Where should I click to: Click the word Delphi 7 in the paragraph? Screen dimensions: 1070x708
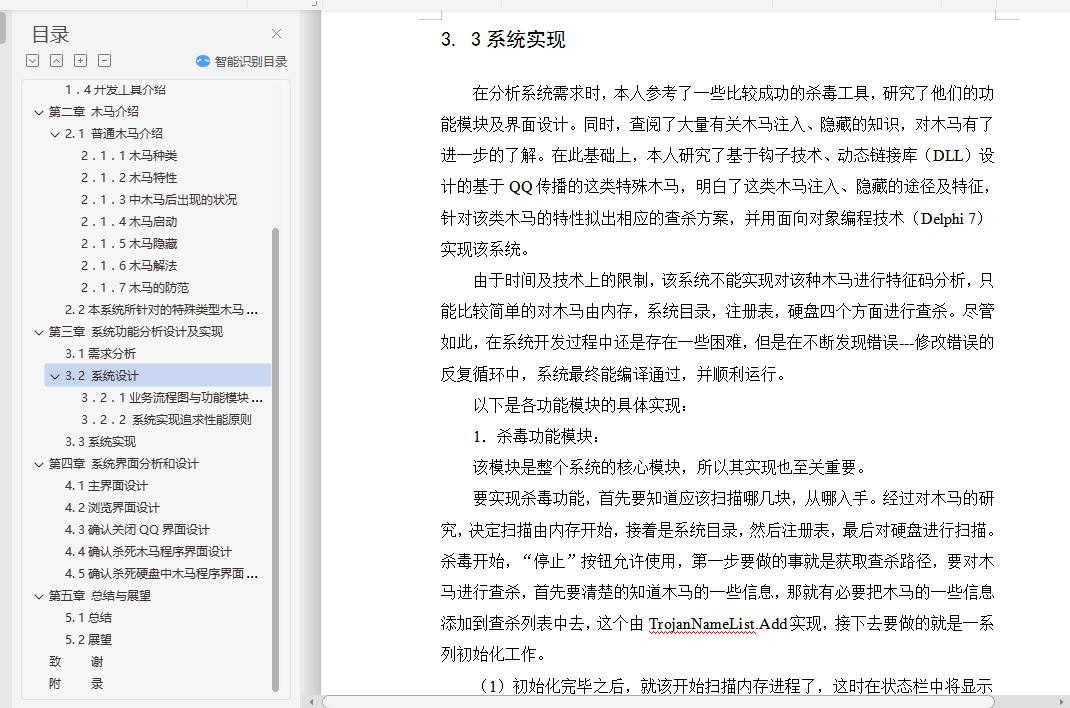(x=949, y=219)
